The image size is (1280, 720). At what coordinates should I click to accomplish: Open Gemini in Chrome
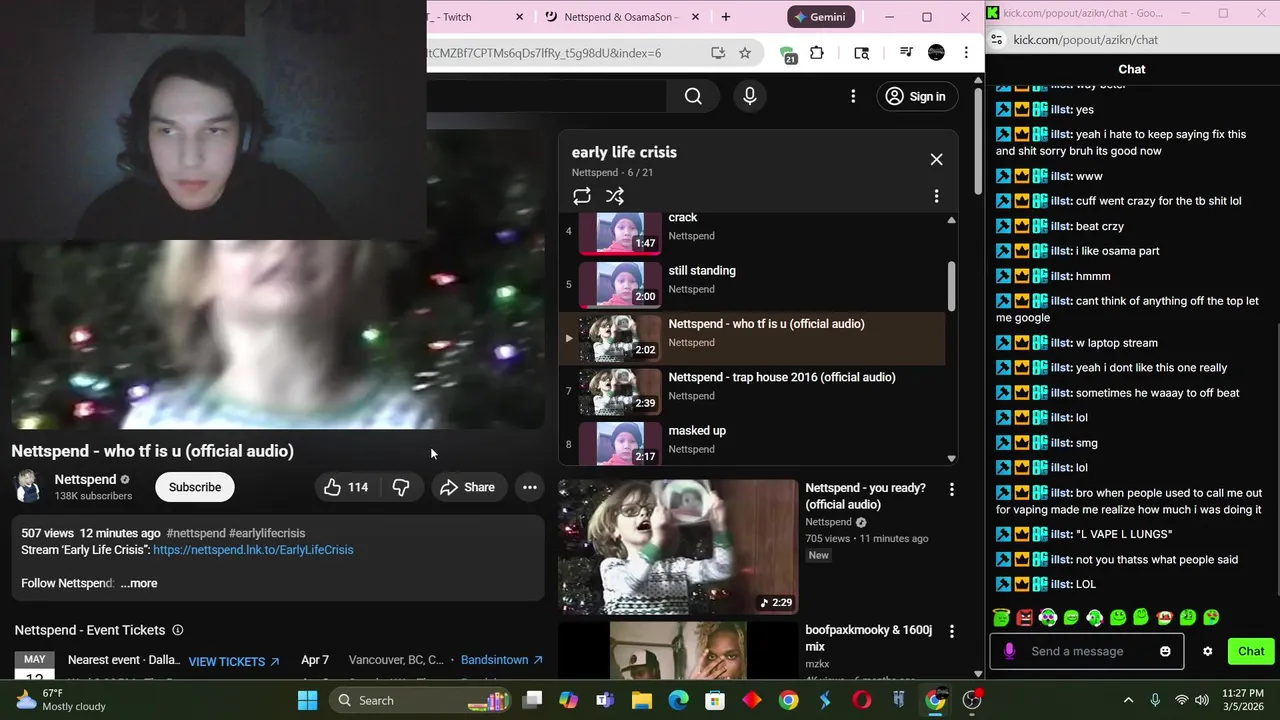pos(821,17)
